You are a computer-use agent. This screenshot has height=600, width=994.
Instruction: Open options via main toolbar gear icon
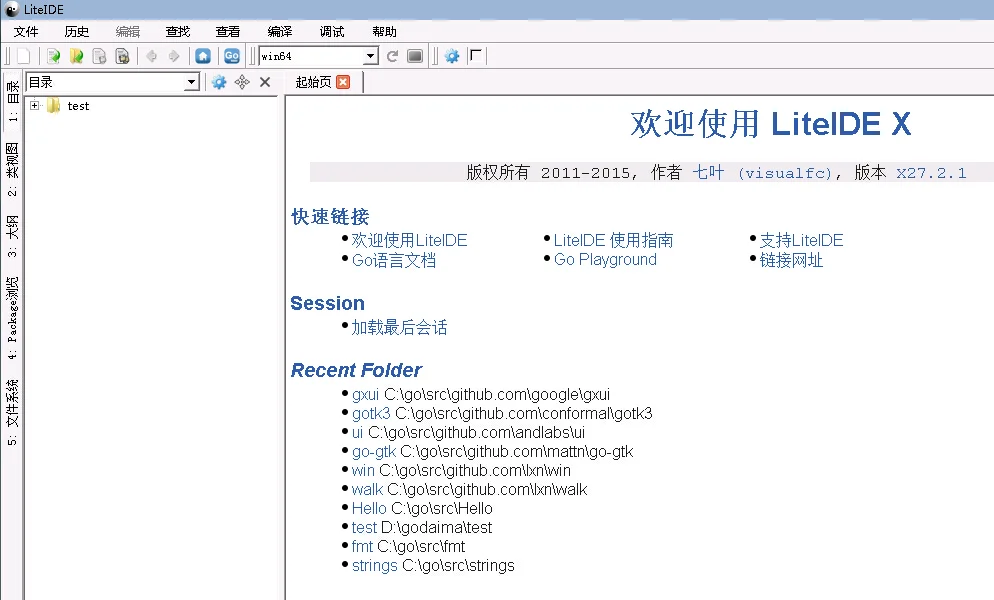452,56
